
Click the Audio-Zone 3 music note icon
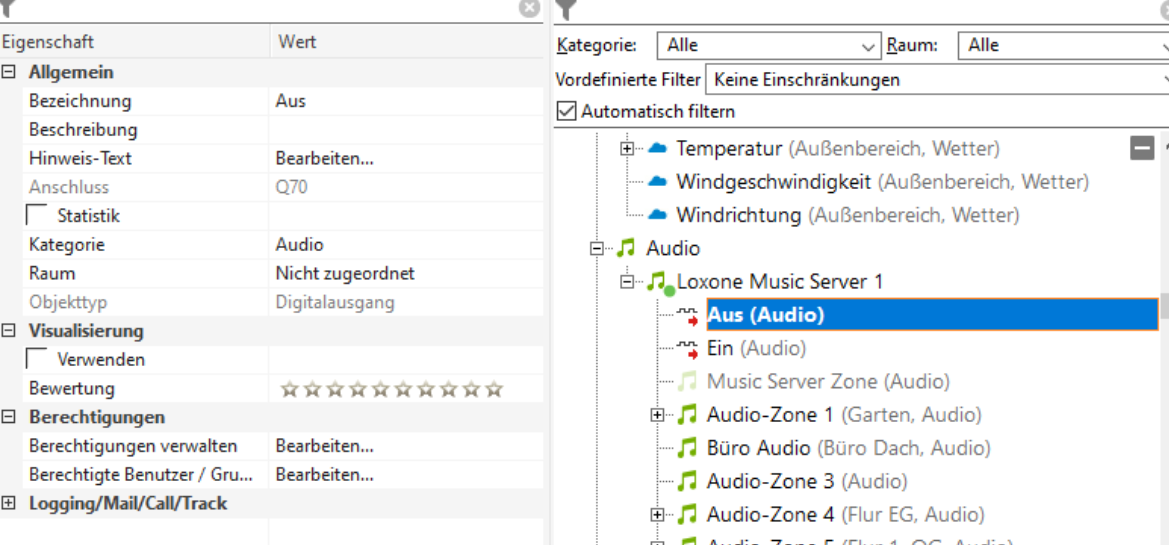[687, 481]
